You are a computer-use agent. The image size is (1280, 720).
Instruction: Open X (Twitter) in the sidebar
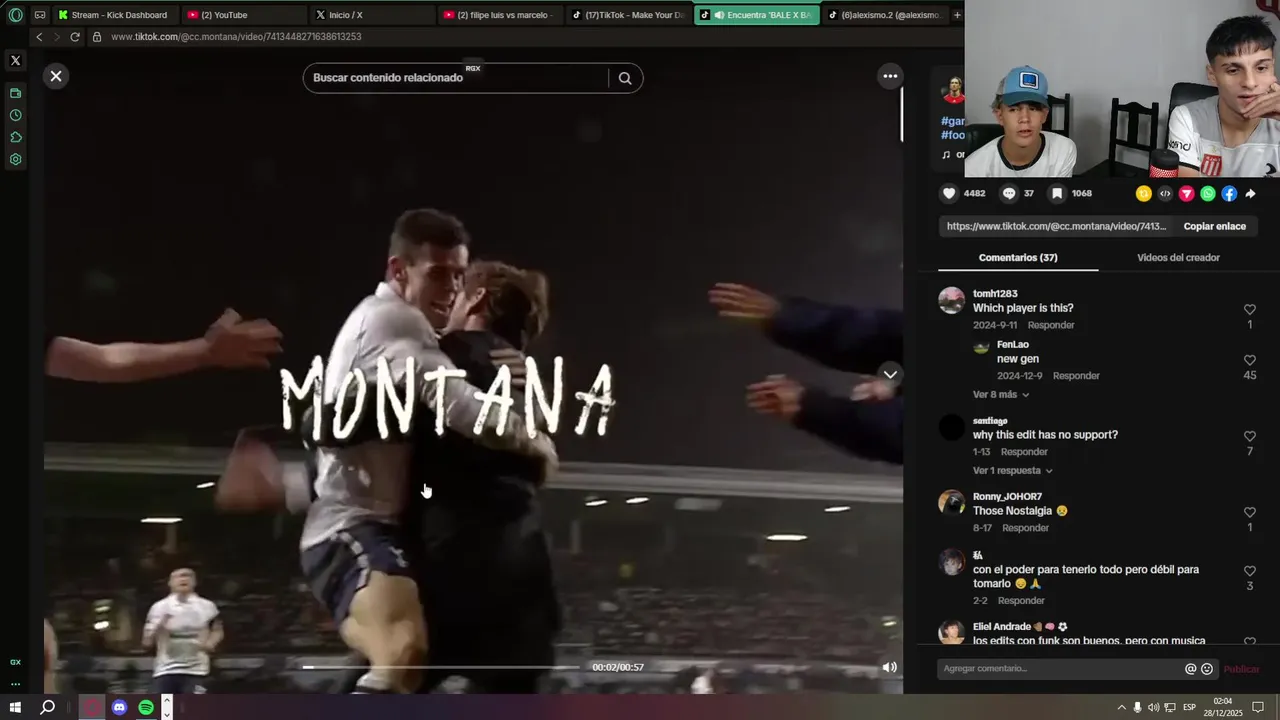[x=15, y=61]
